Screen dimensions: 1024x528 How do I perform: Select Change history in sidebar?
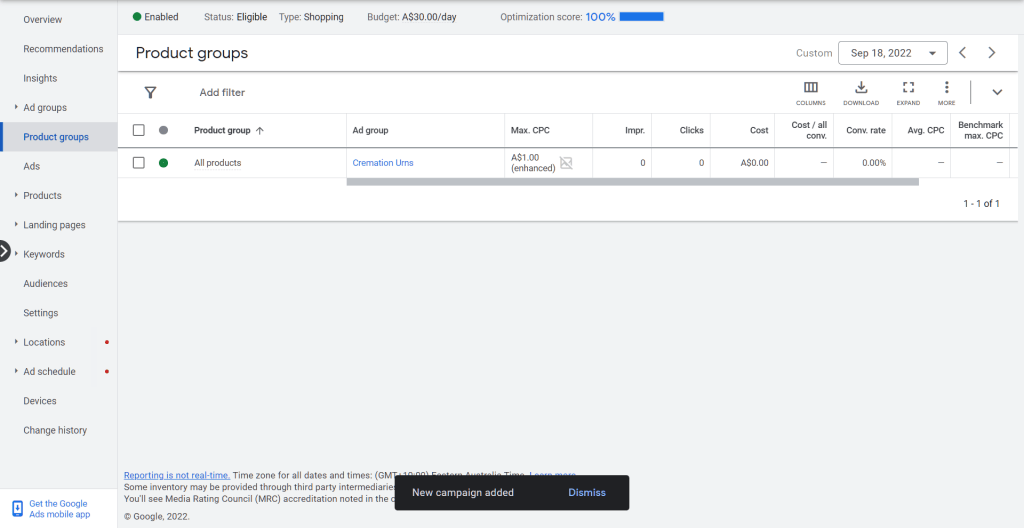pyautogui.click(x=55, y=430)
